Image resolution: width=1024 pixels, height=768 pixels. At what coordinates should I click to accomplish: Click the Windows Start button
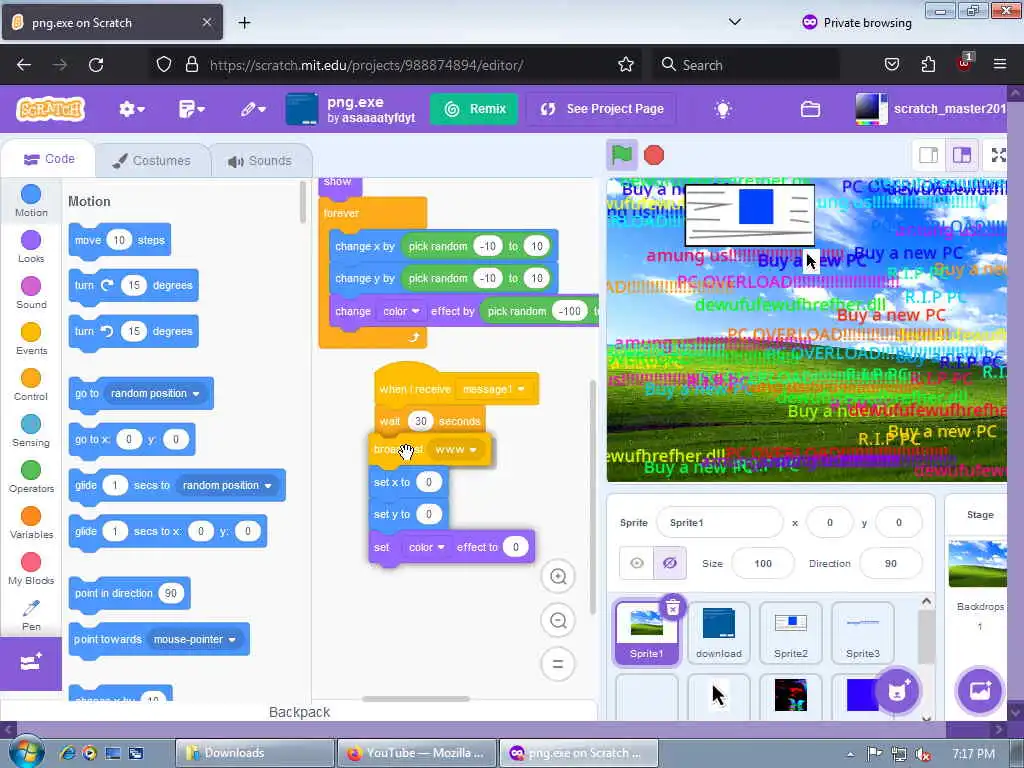coord(26,752)
